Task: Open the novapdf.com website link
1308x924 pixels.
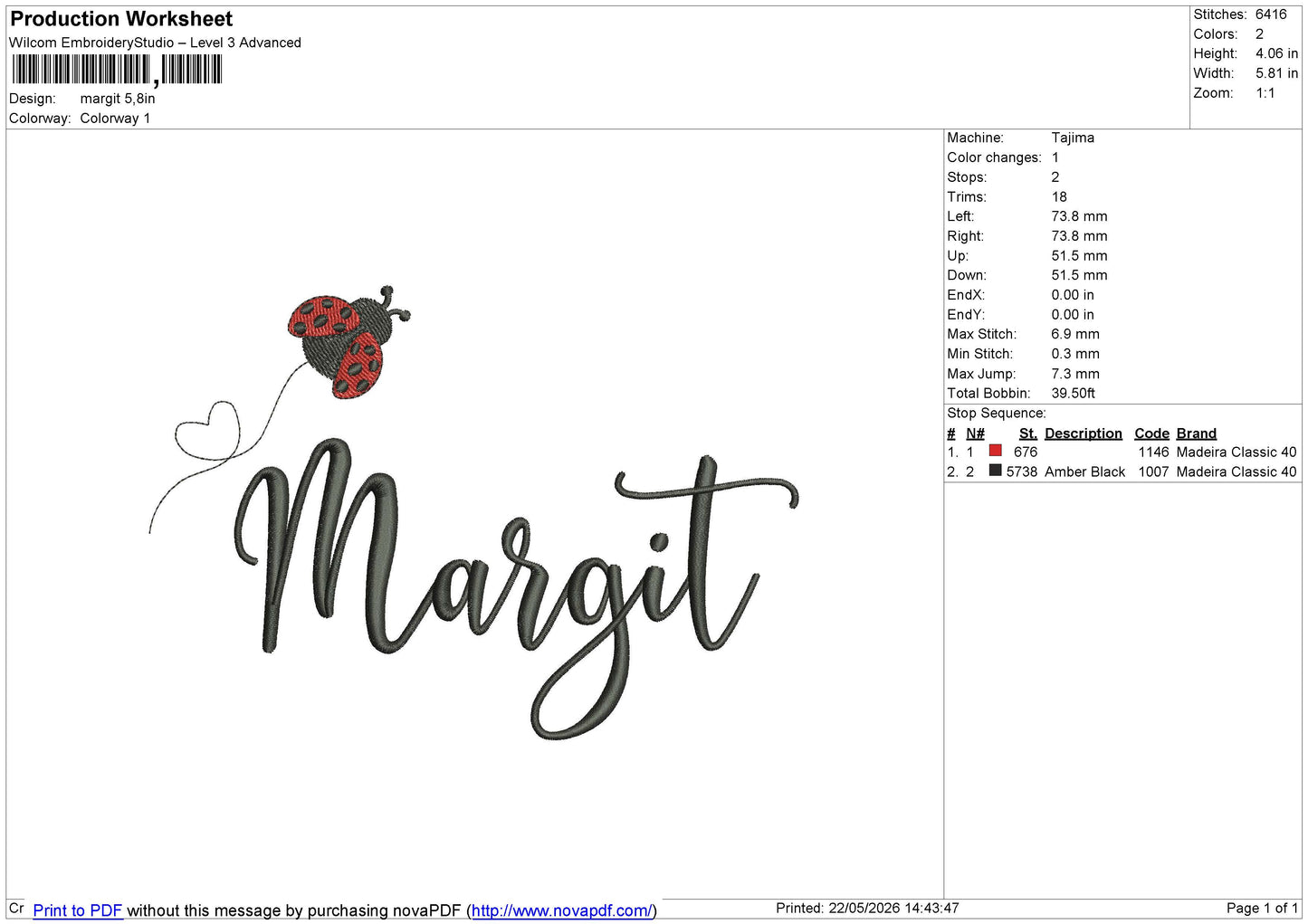Action: [561, 910]
